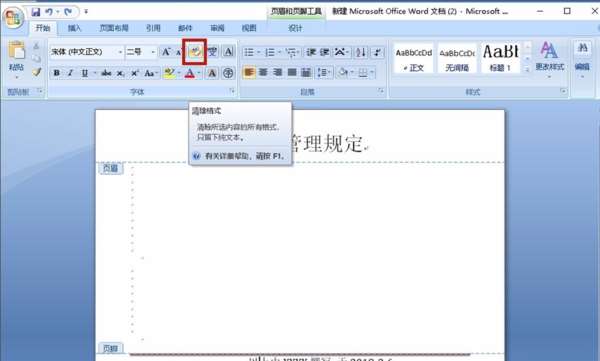The height and width of the screenshot is (361, 600).
Task: Select the Format Painter brush icon
Action: [36, 72]
